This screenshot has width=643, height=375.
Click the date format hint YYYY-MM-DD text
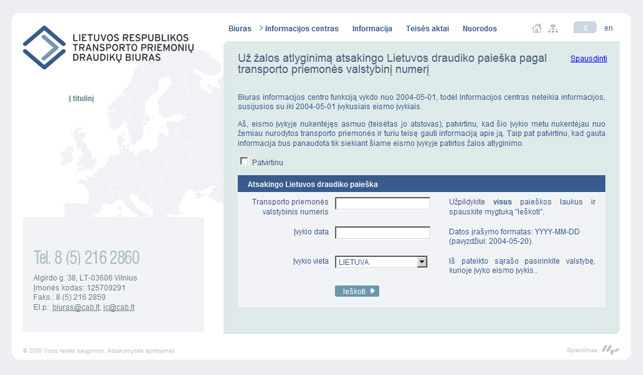(514, 236)
